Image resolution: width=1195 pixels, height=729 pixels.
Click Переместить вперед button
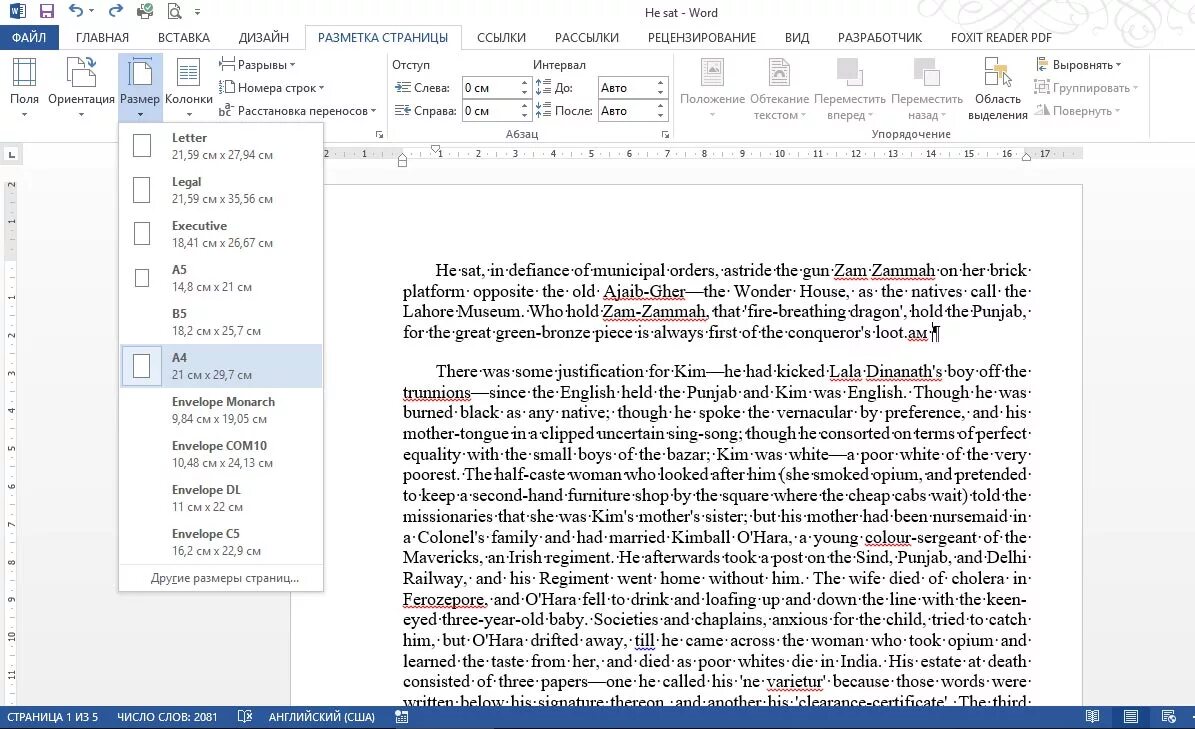click(850, 88)
